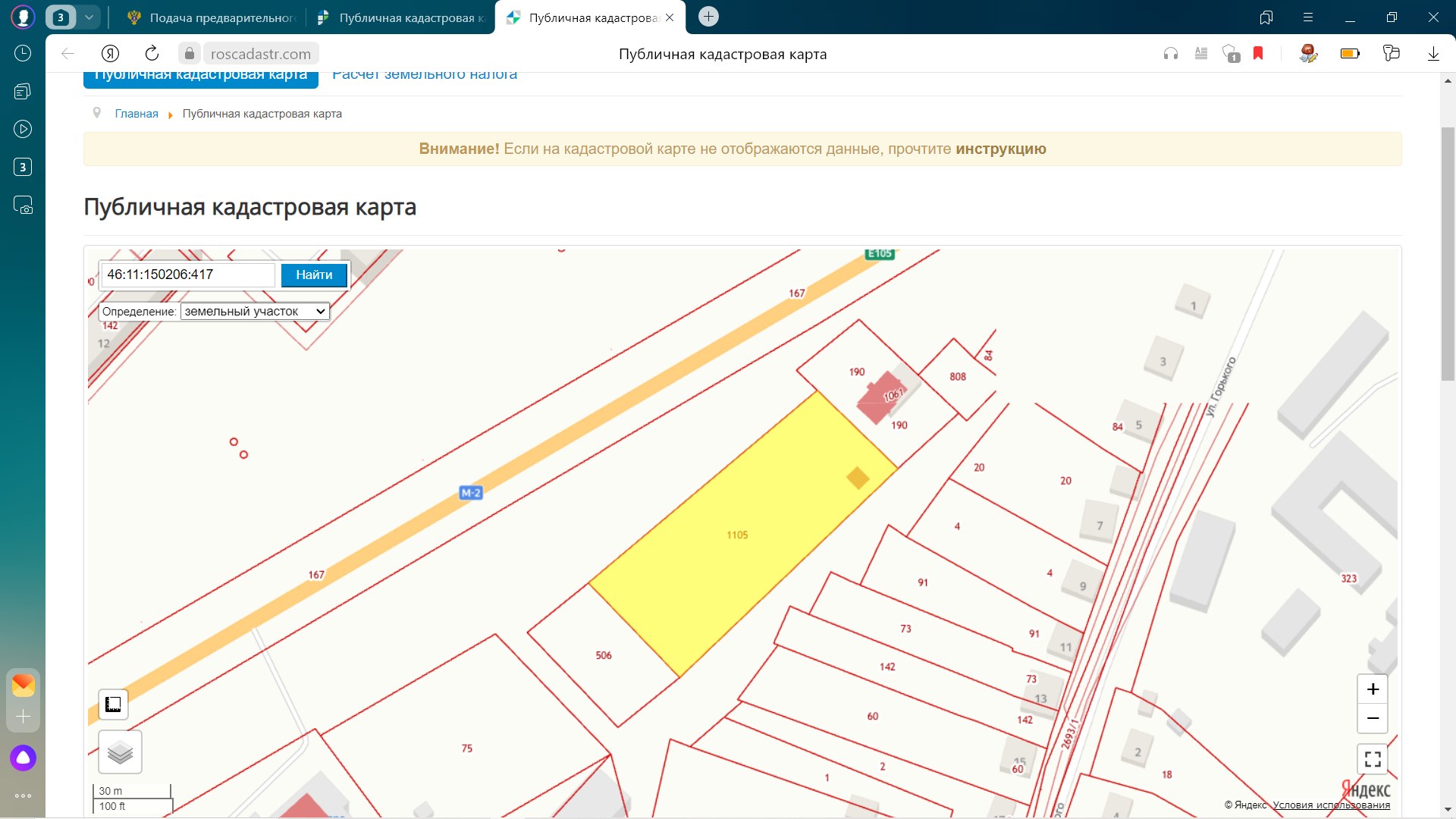Screen dimensions: 1456x819
Task: Select the ruler measurement tool
Action: point(113,704)
